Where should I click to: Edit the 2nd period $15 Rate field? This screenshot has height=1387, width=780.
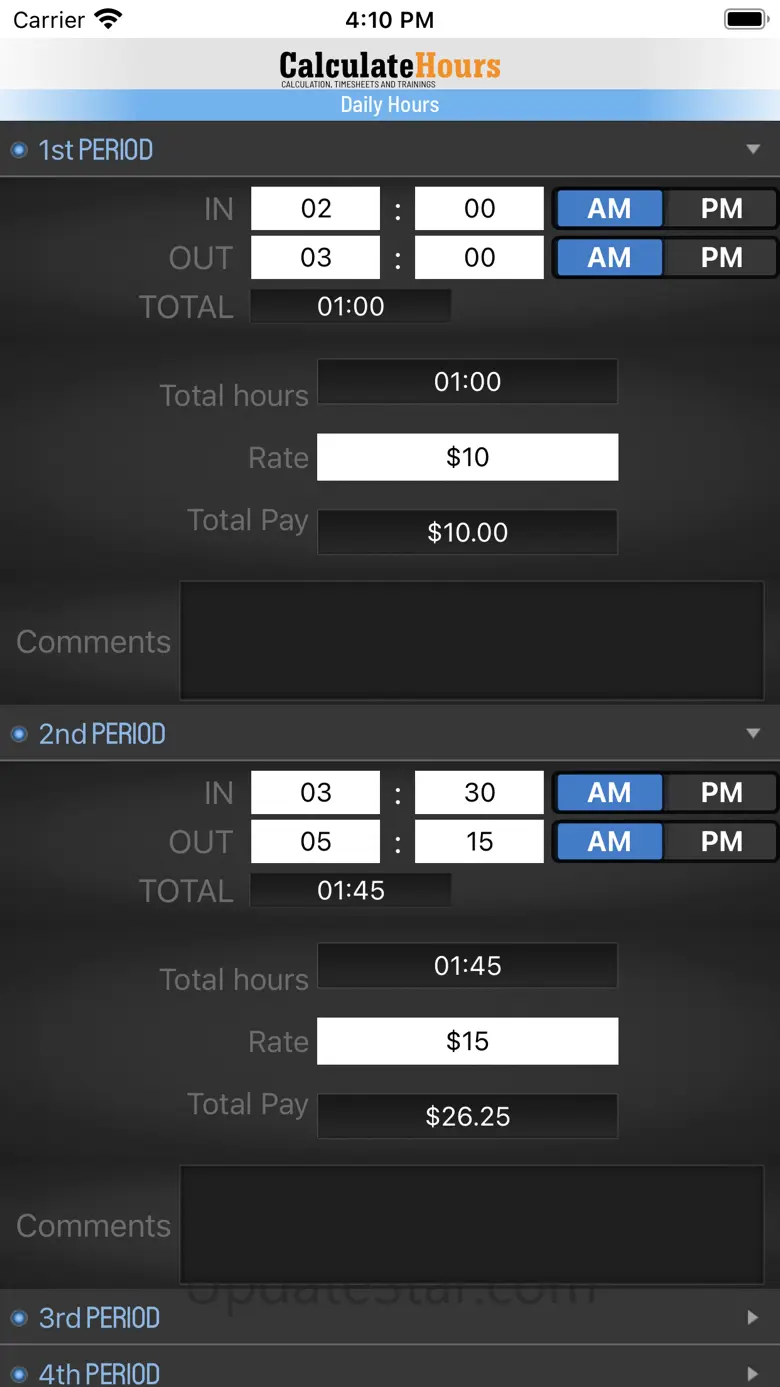coord(467,1041)
